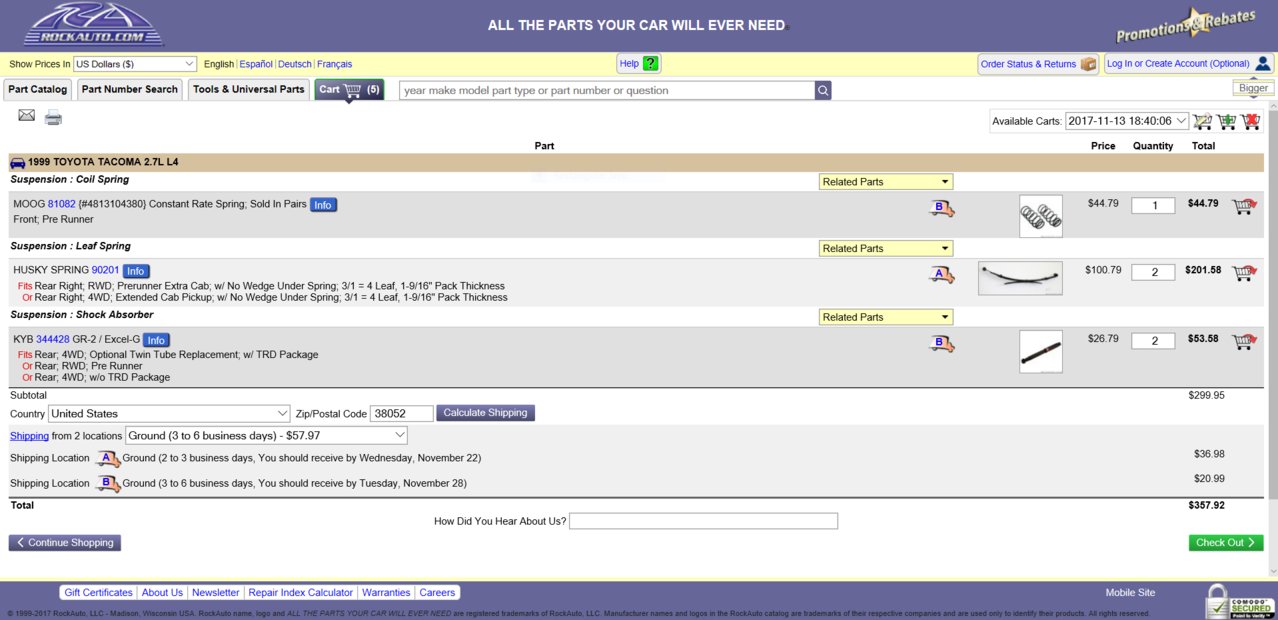The image size is (1278, 620).
Task: Click the add new cart icon
Action: (1227, 121)
